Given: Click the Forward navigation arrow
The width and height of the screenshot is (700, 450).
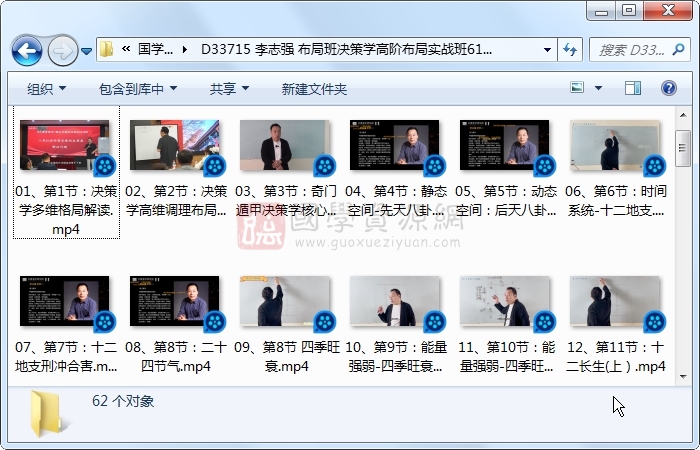Looking at the screenshot, I should coord(62,50).
